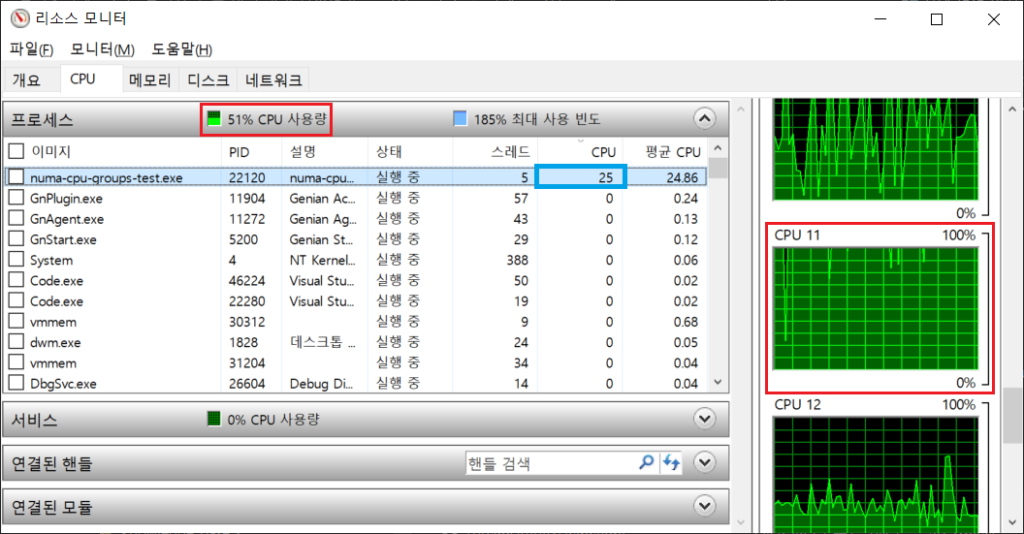
Task: Check the System process checkbox
Action: pyautogui.click(x=16, y=259)
